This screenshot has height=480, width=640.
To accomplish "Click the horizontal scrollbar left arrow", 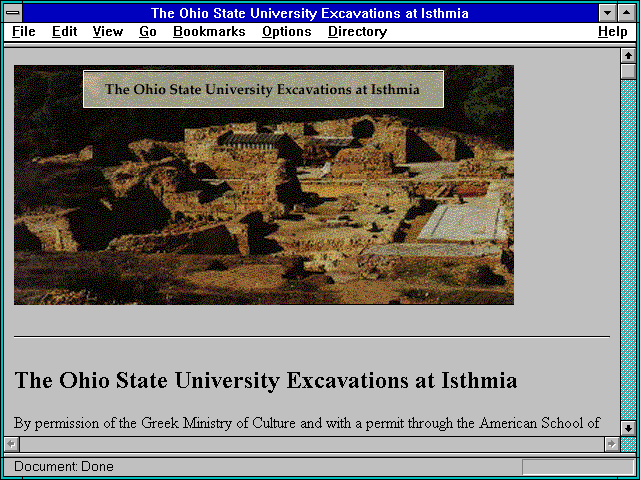I will pyautogui.click(x=11, y=444).
